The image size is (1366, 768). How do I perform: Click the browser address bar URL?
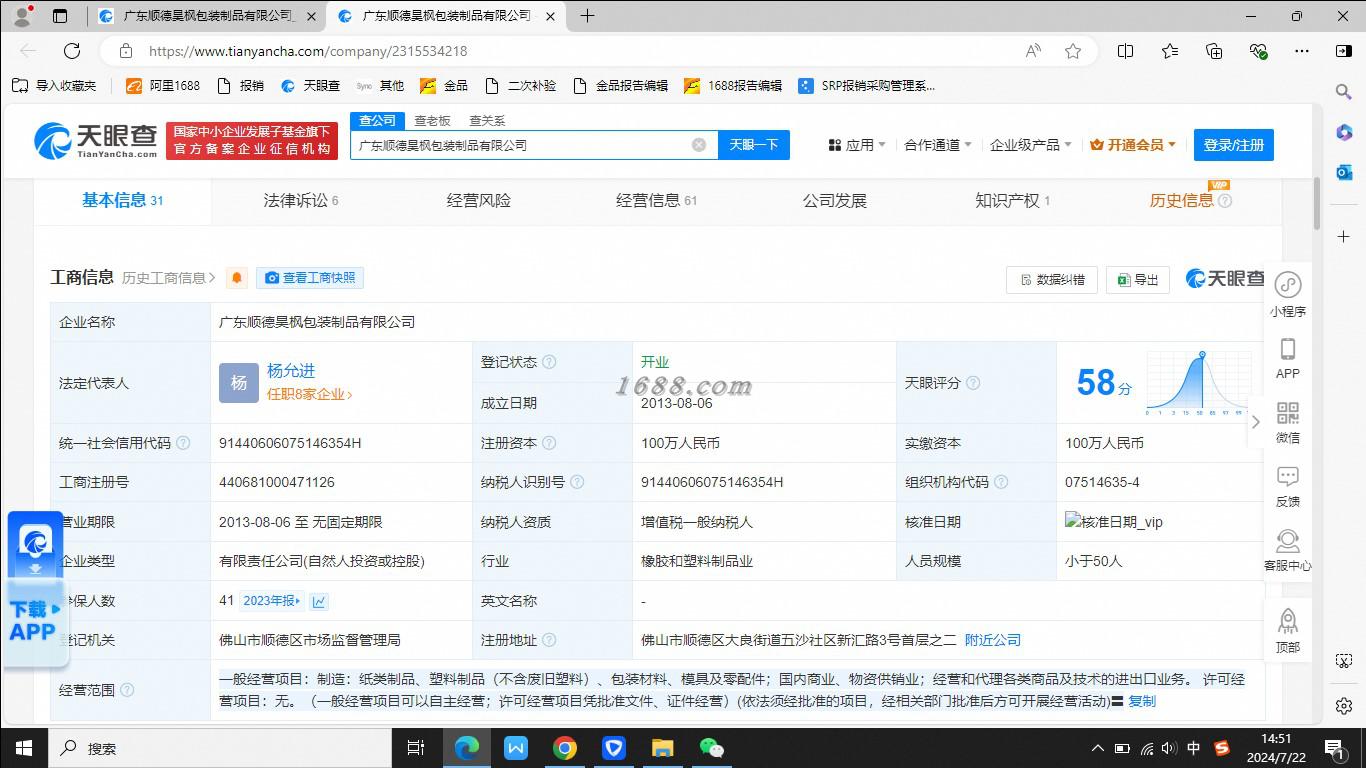[x=308, y=51]
